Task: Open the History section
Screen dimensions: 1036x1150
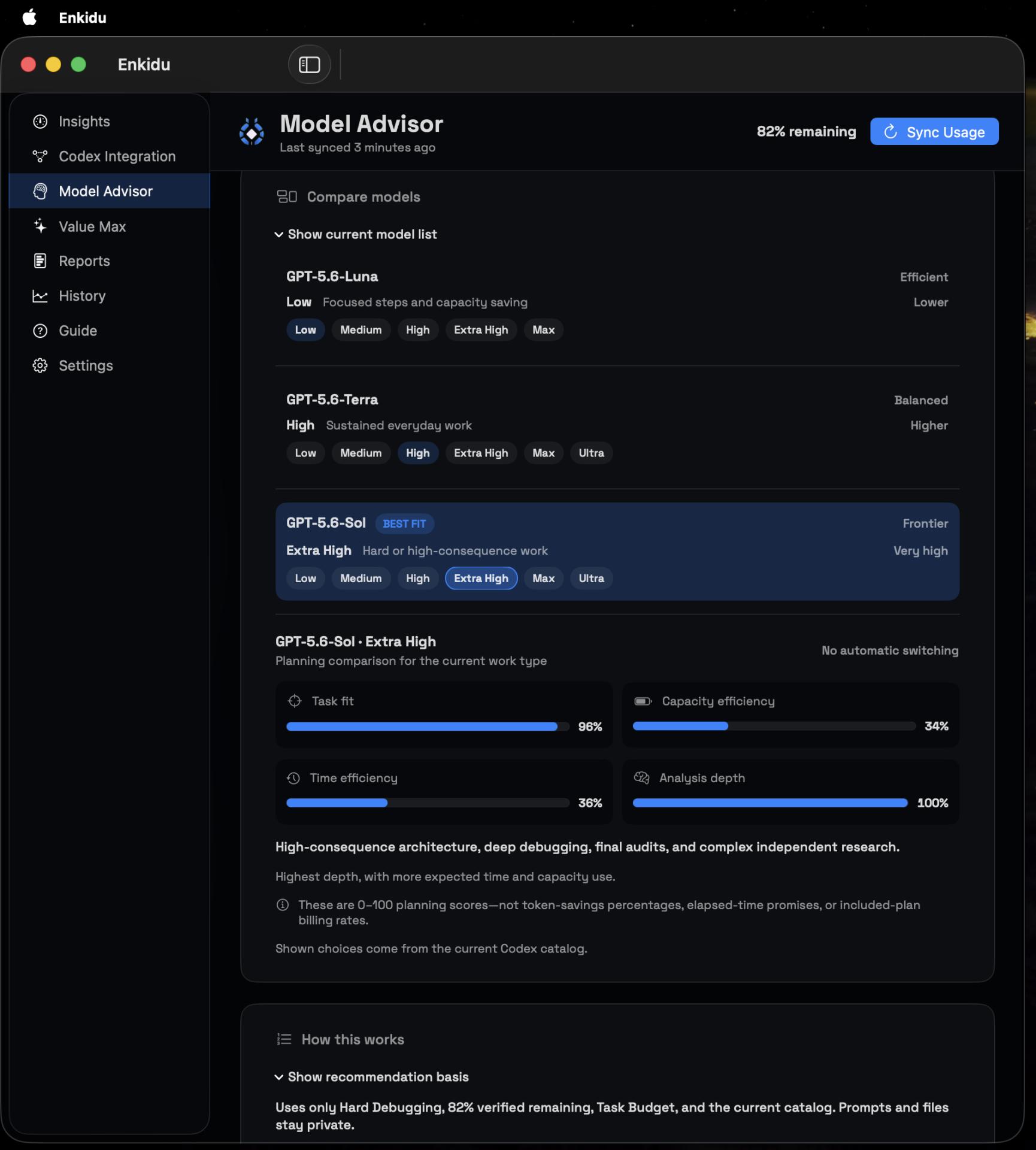Action: point(110,296)
